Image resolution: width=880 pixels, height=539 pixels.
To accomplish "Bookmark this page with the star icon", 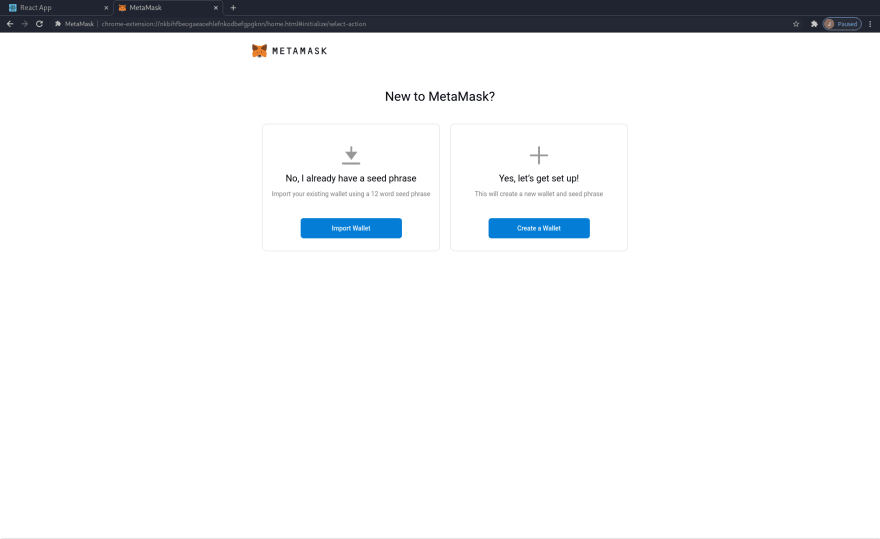I will tap(796, 24).
